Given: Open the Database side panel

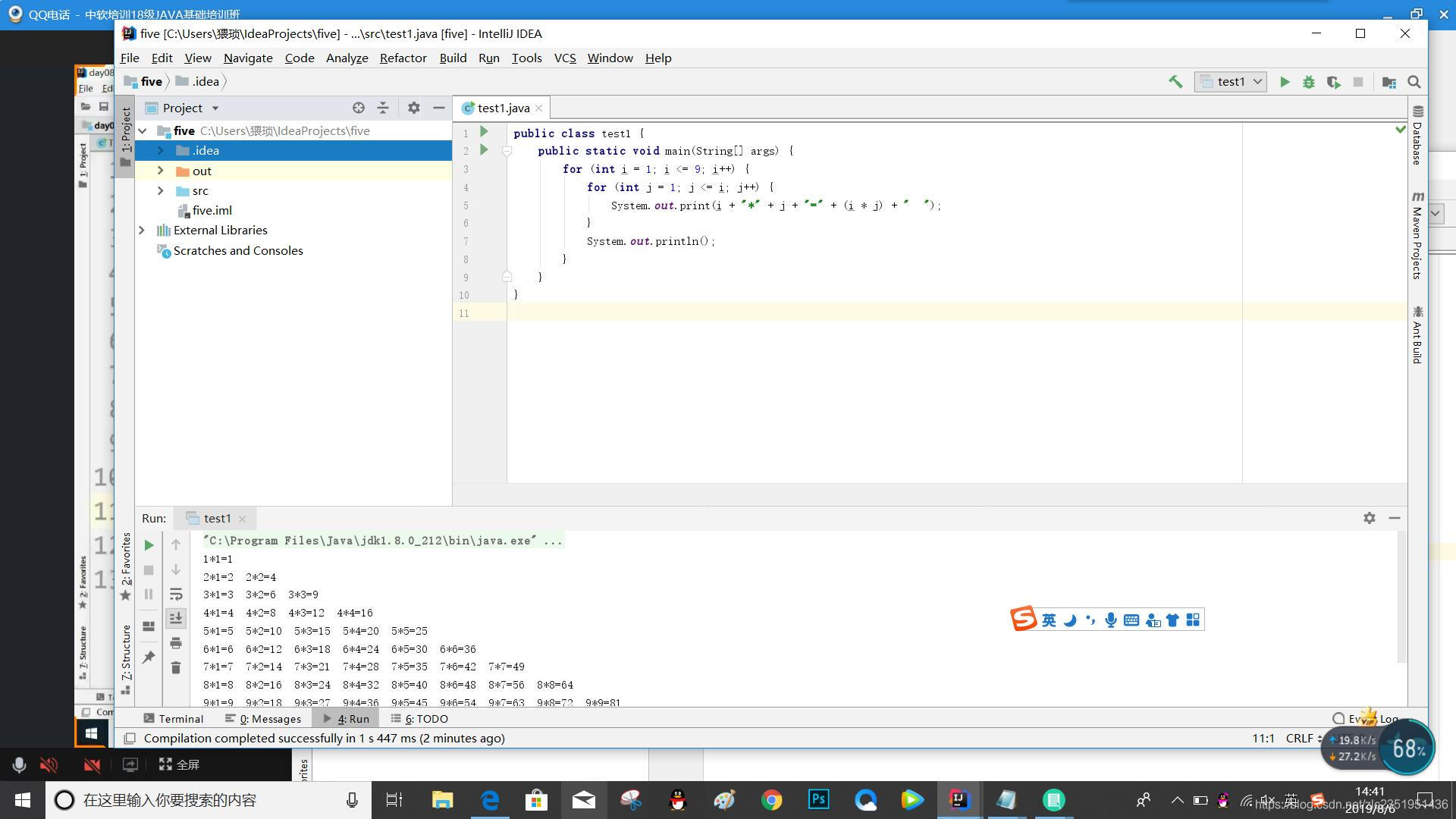Looking at the screenshot, I should 1417,135.
